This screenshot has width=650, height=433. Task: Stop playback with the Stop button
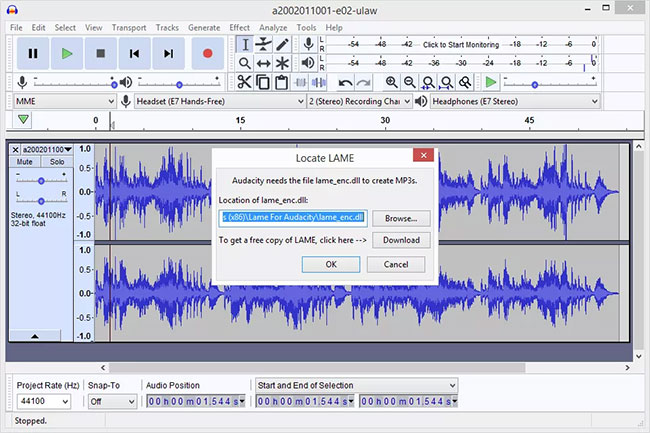[100, 53]
